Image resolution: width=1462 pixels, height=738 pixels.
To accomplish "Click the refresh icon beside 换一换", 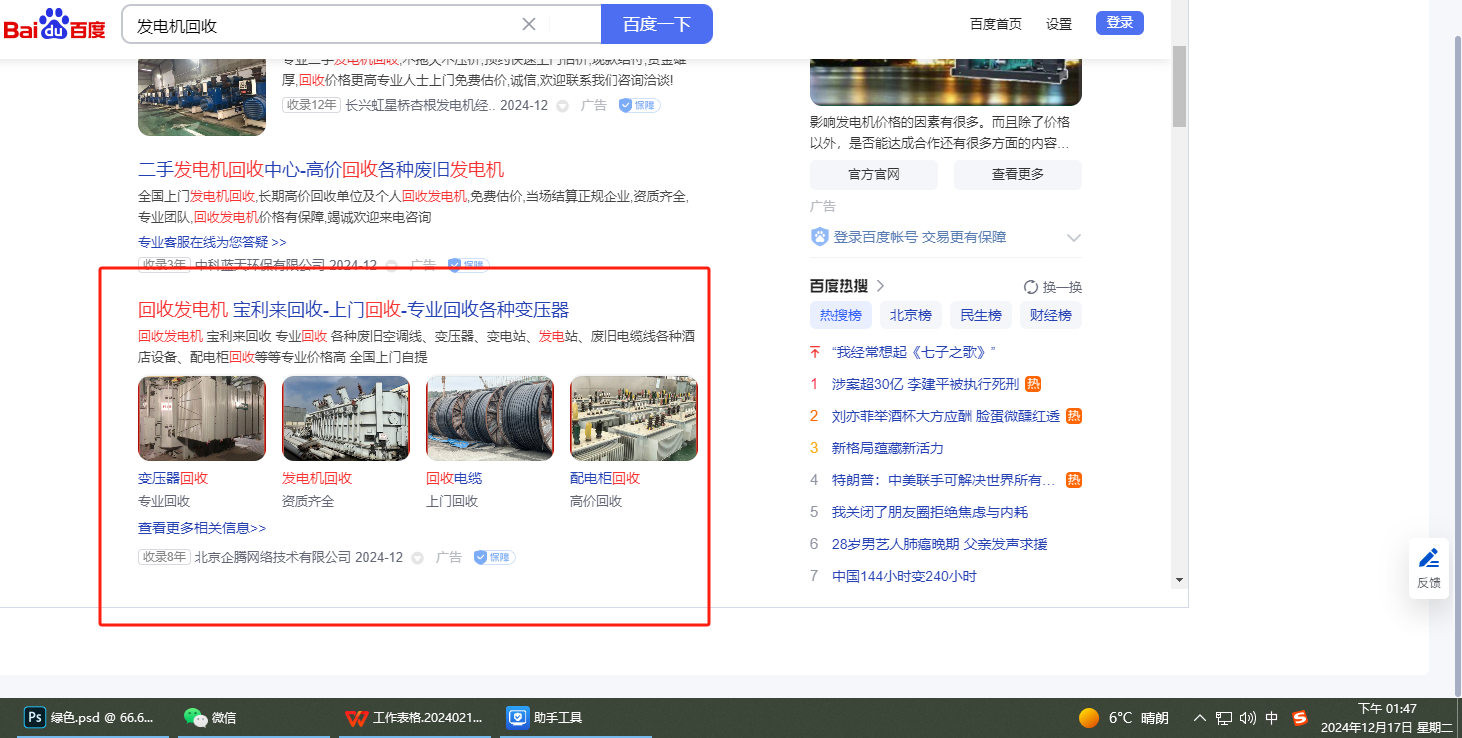I will coord(1031,287).
